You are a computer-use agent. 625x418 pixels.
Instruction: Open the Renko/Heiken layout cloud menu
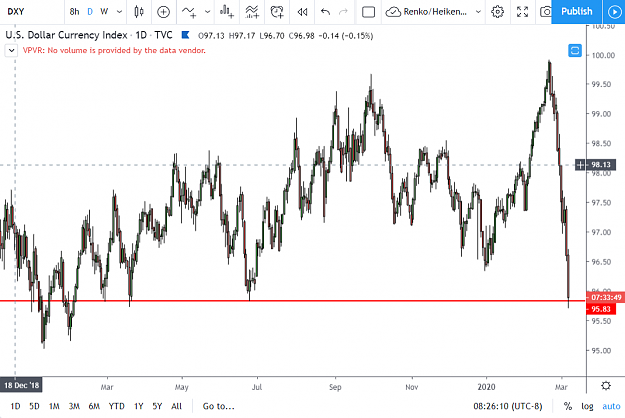(426, 12)
